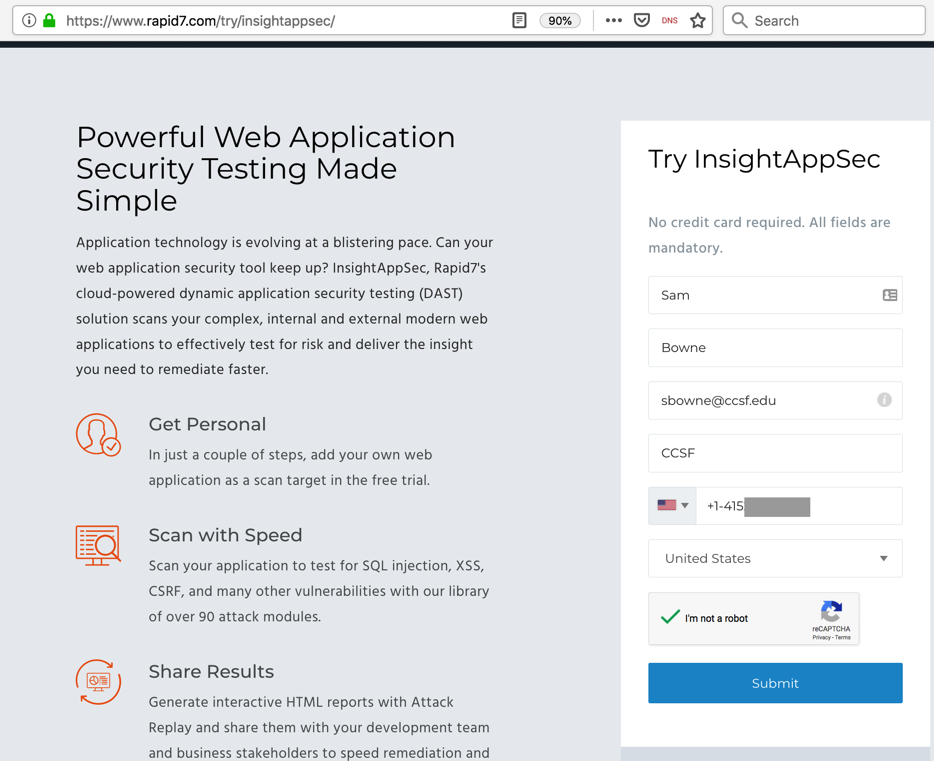Viewport: 934px width, 761px height.
Task: Save page to Pocket icon
Action: pyautogui.click(x=642, y=20)
